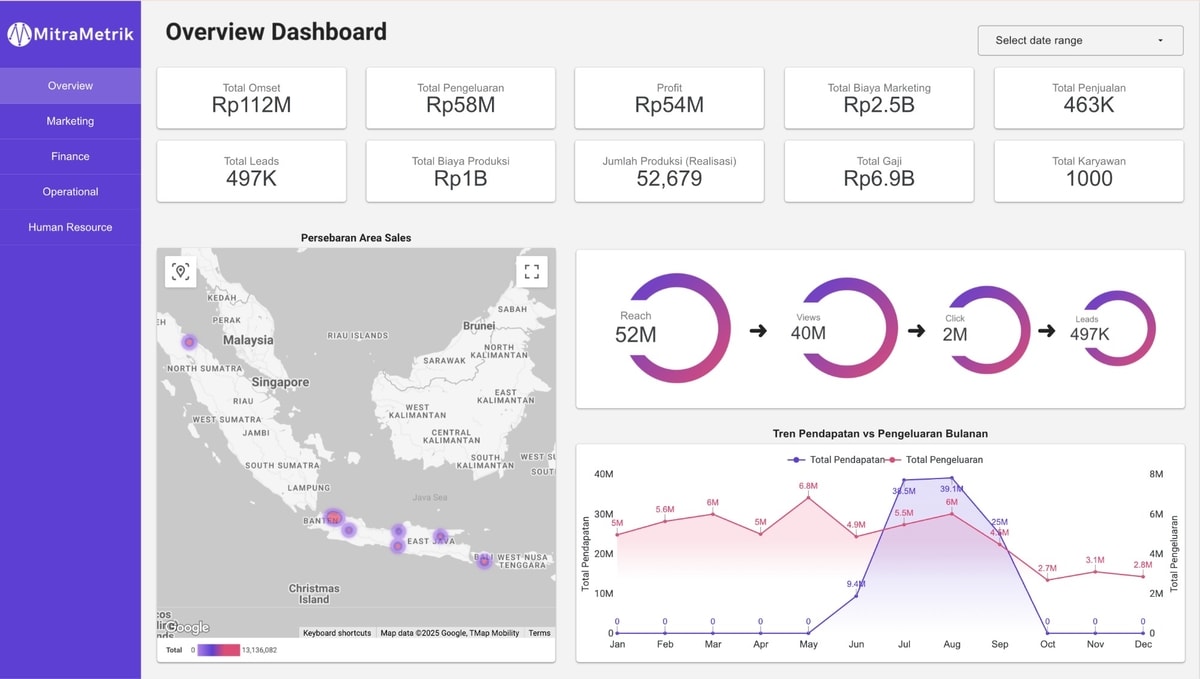The height and width of the screenshot is (679, 1200).
Task: Go to the Finance page
Action: (x=70, y=156)
